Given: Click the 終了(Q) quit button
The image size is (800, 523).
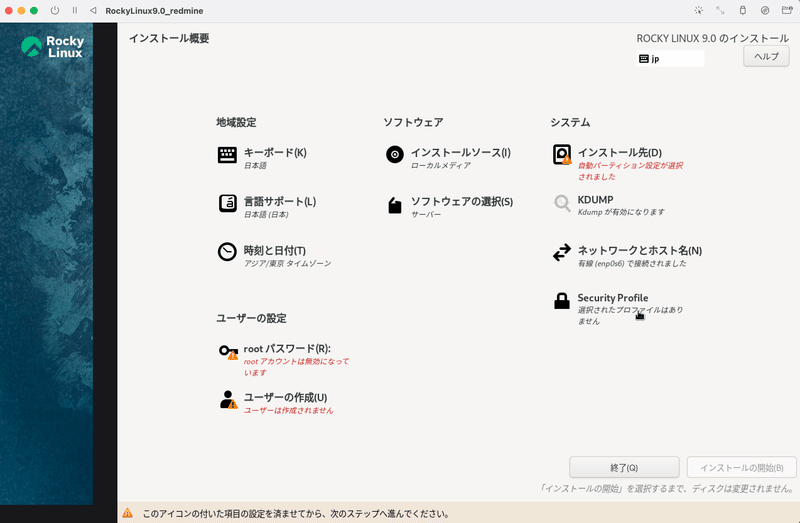Looking at the screenshot, I should (x=624, y=467).
